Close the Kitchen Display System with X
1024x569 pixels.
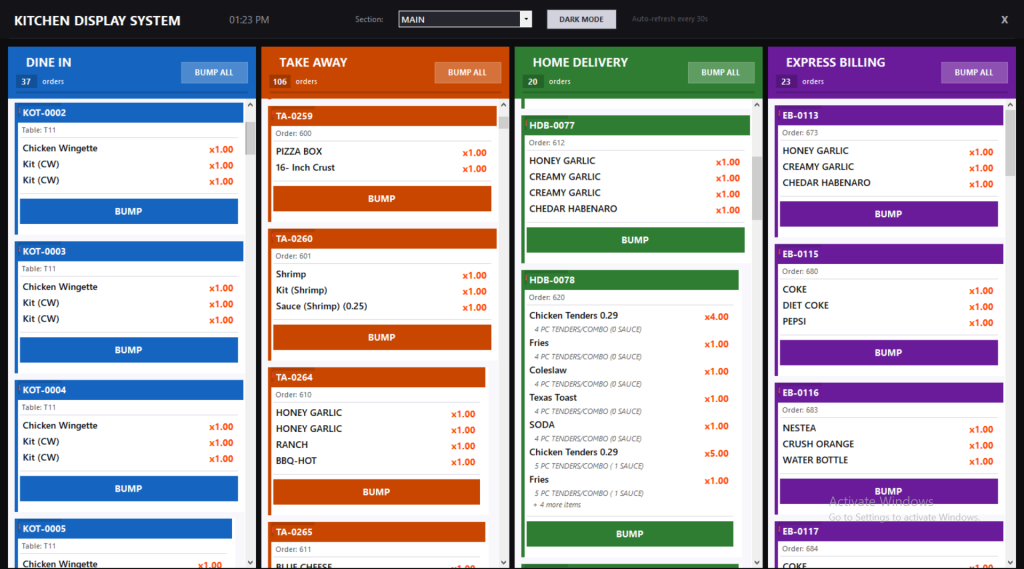(x=1004, y=20)
